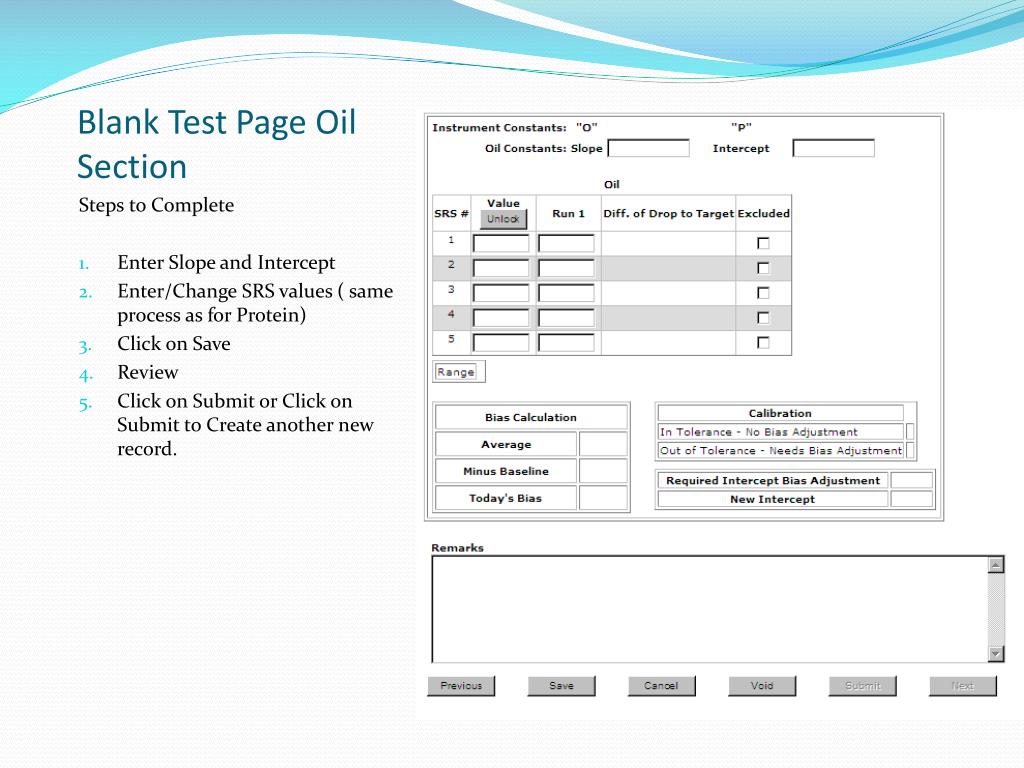The width and height of the screenshot is (1024, 768).
Task: Click the Average value box
Action: 603,444
